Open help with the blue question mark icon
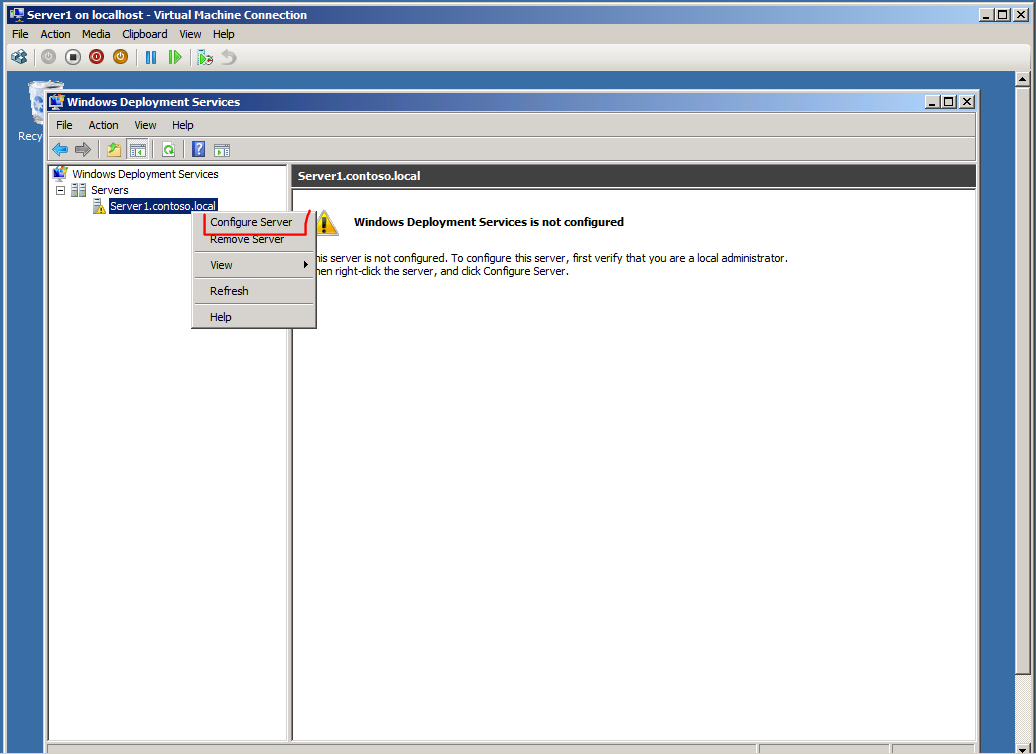1036x754 pixels. (198, 150)
